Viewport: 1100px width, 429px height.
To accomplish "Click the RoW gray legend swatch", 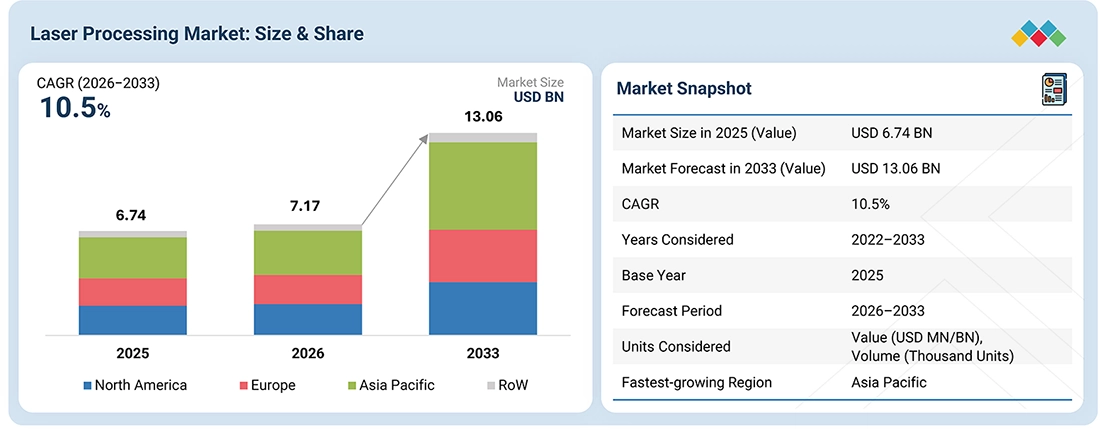I will [491, 386].
